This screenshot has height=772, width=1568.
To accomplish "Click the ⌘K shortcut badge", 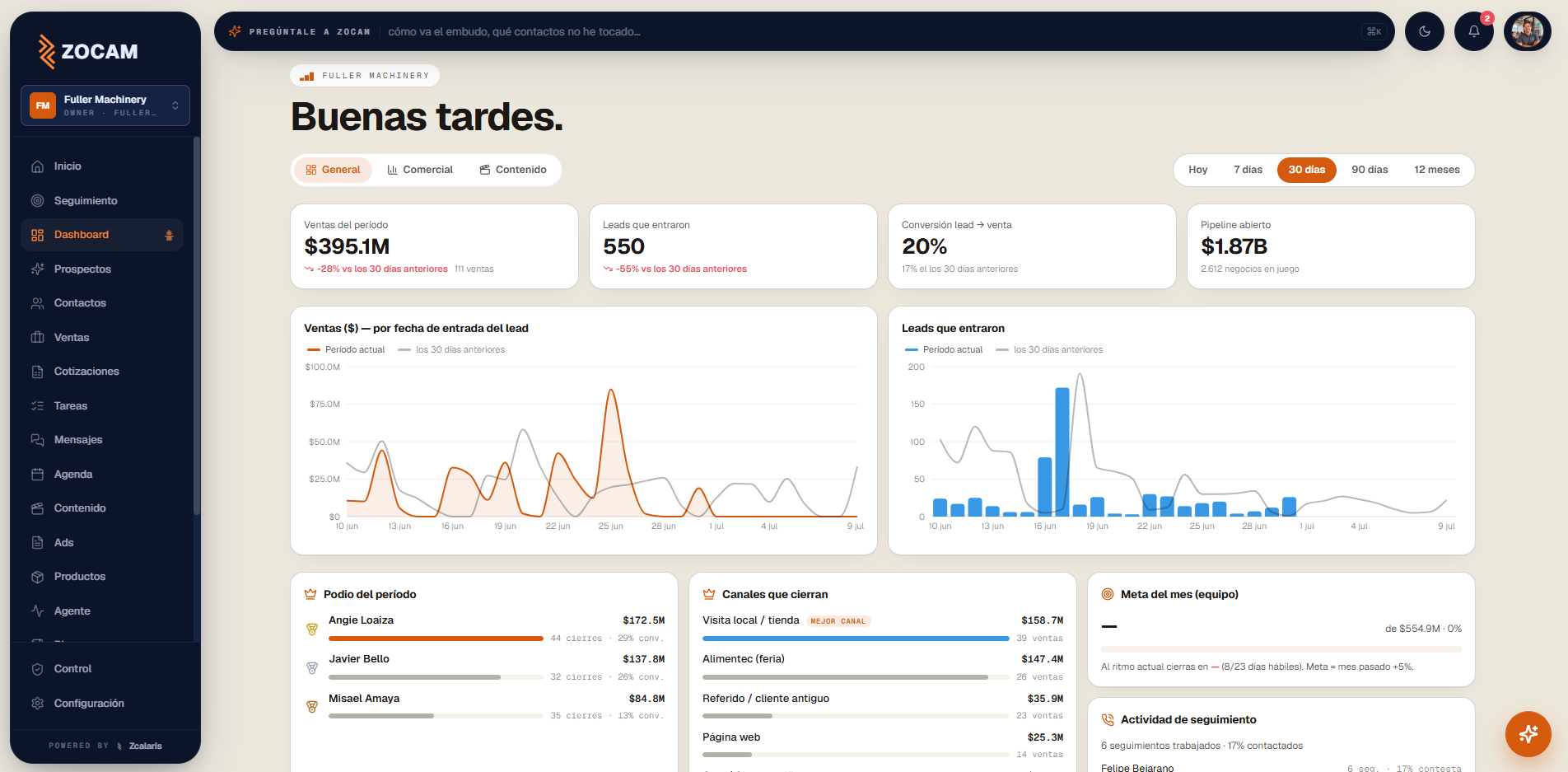I will [x=1374, y=31].
